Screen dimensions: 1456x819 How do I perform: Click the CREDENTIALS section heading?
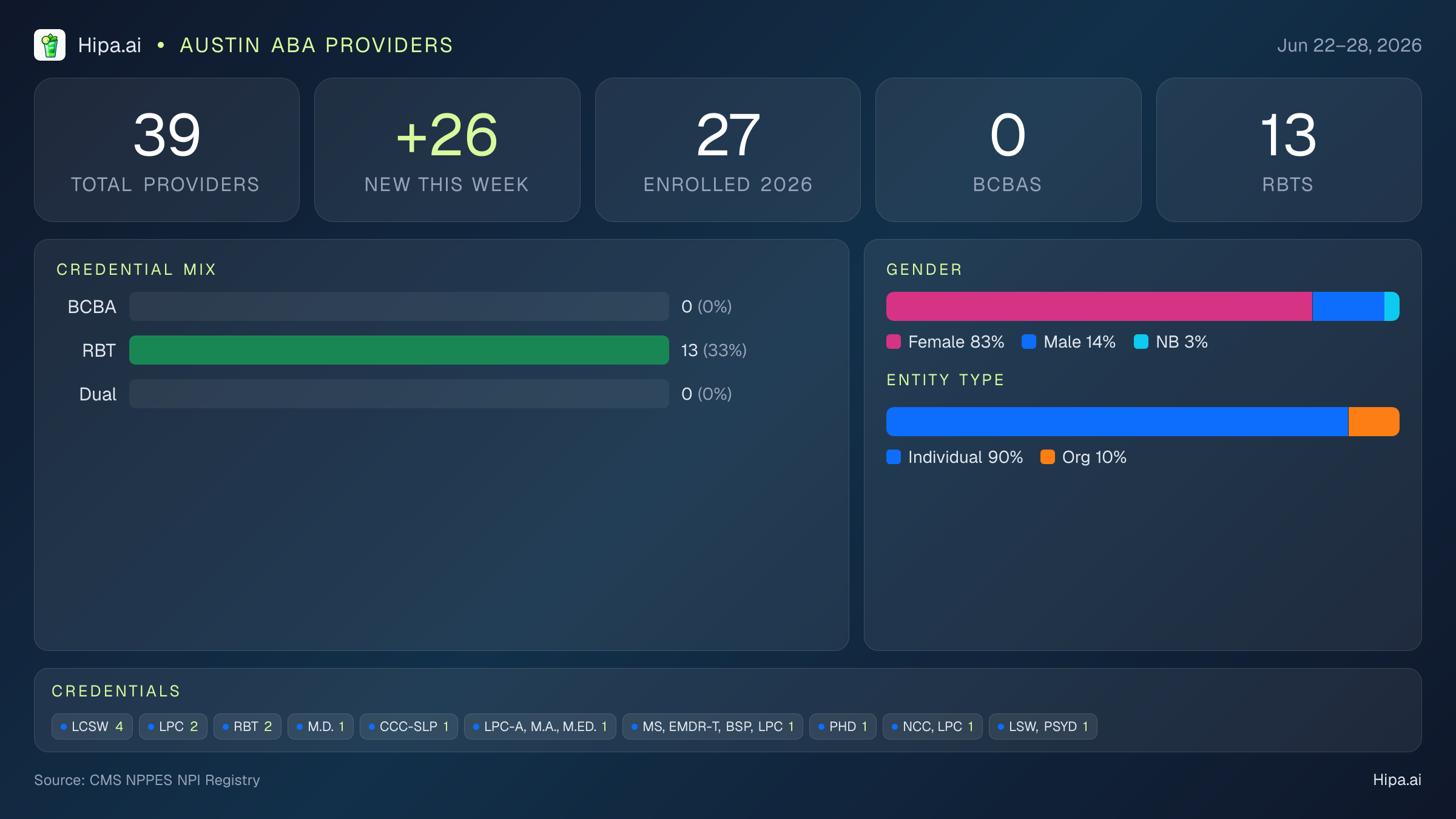pyautogui.click(x=116, y=691)
